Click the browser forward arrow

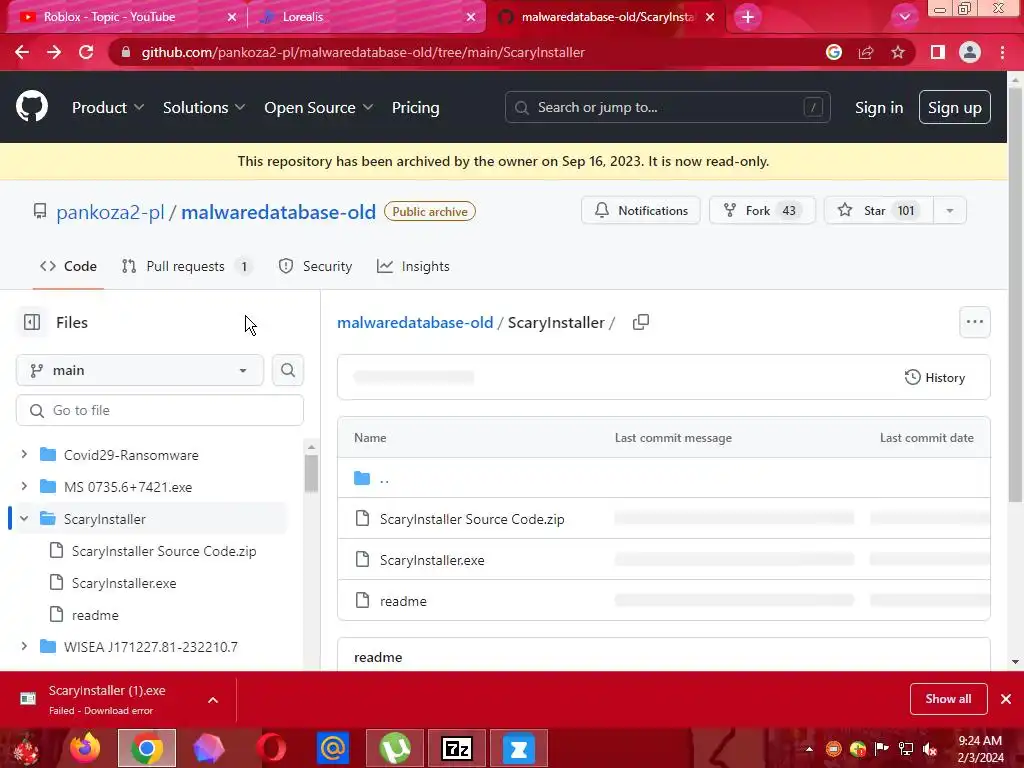point(54,52)
